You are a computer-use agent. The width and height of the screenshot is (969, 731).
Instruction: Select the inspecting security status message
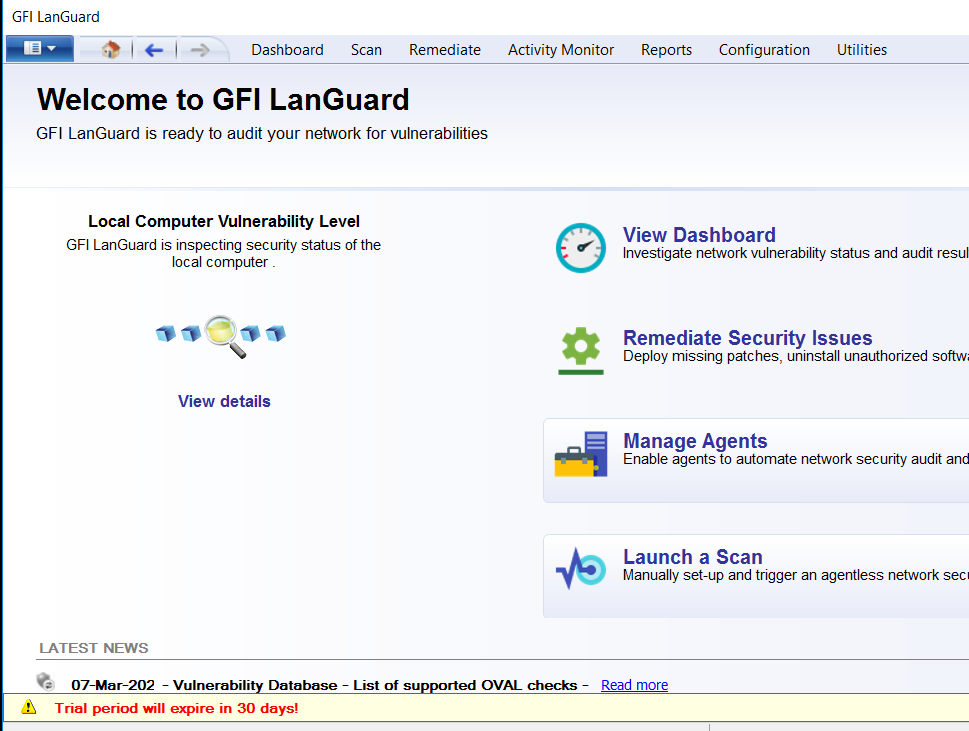[x=224, y=253]
